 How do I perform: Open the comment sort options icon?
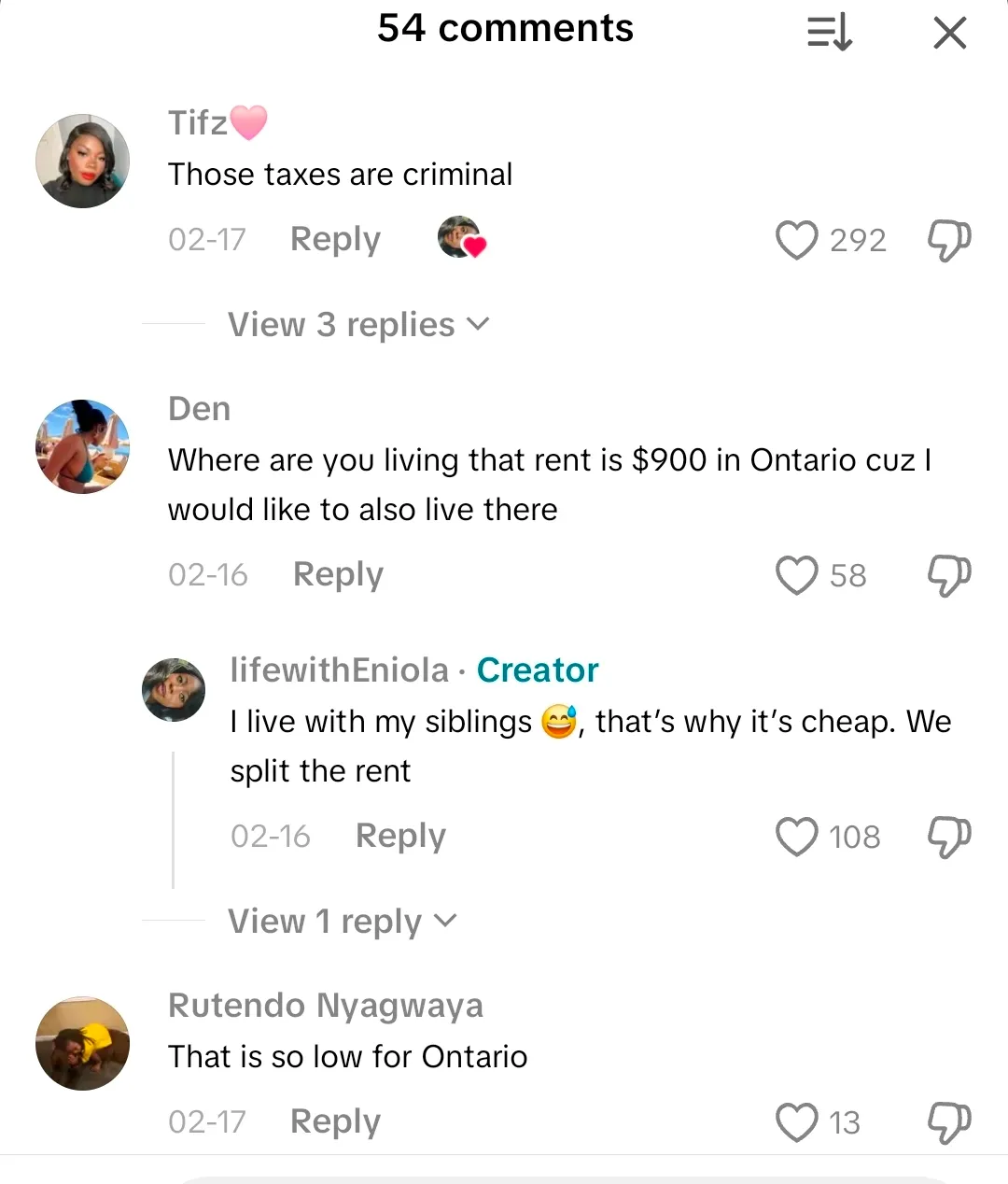coord(830,34)
